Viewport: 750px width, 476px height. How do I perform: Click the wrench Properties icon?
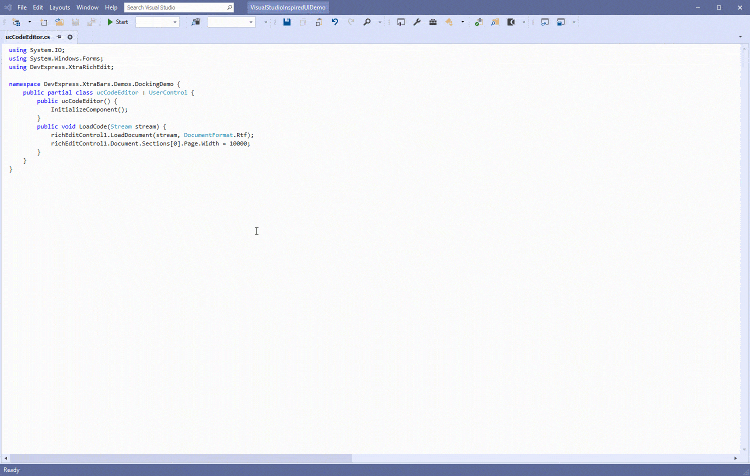pos(417,21)
